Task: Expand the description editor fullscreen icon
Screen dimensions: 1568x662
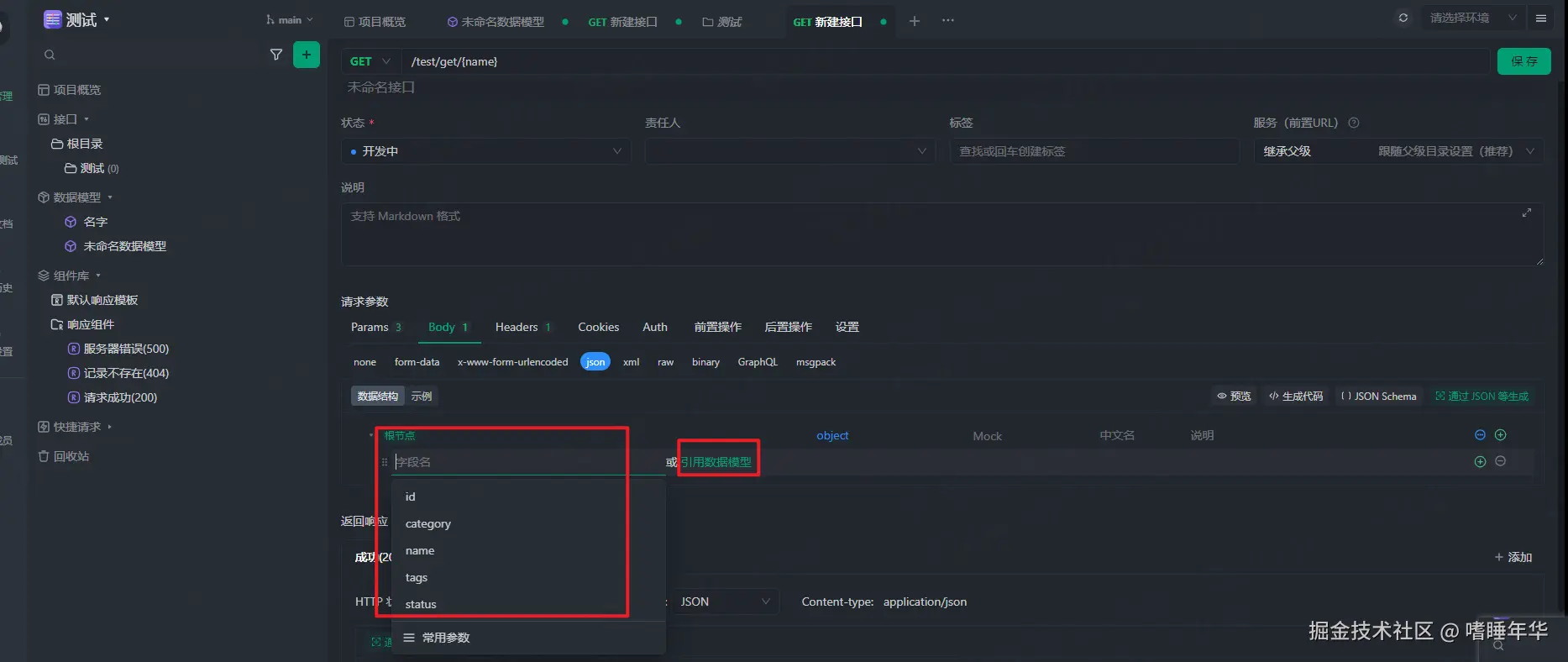Action: [1527, 213]
